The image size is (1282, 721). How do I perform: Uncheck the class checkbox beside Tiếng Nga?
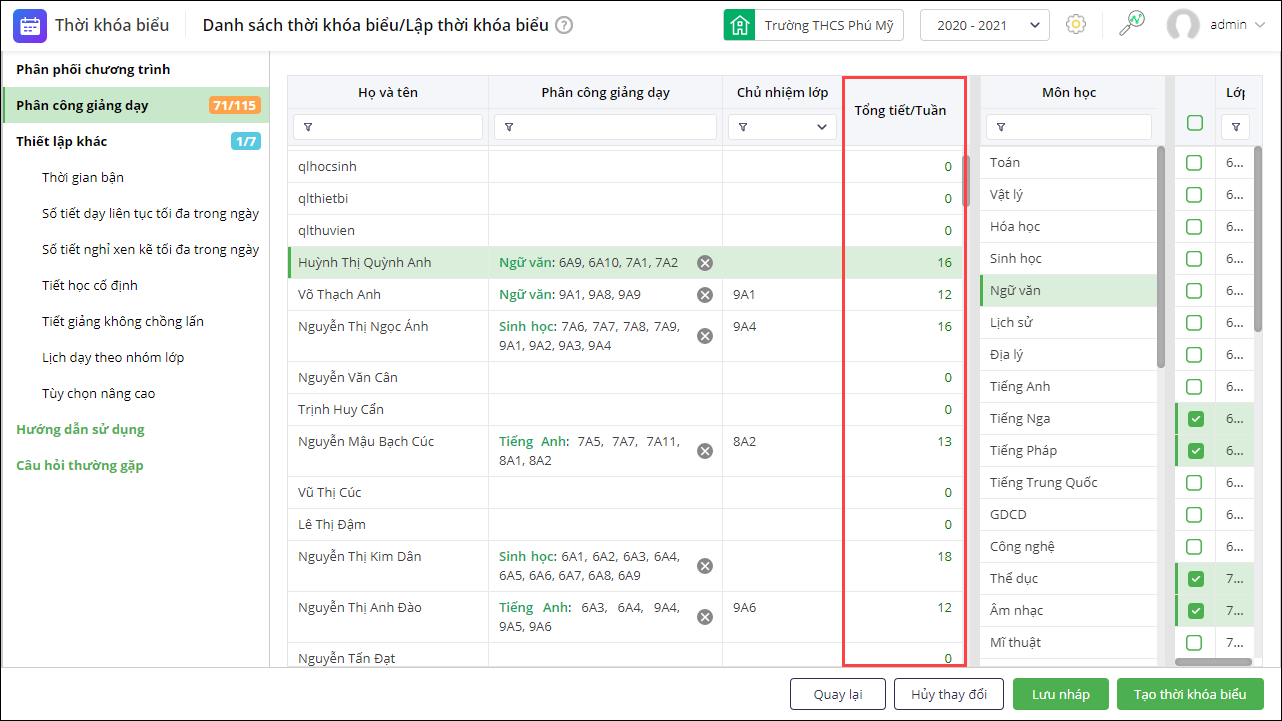click(x=1195, y=419)
